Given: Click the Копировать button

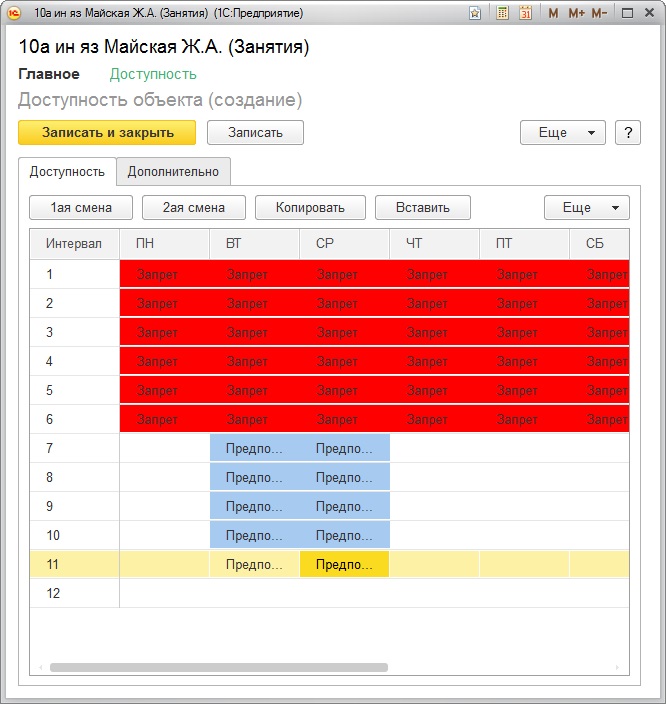Looking at the screenshot, I should pos(310,207).
